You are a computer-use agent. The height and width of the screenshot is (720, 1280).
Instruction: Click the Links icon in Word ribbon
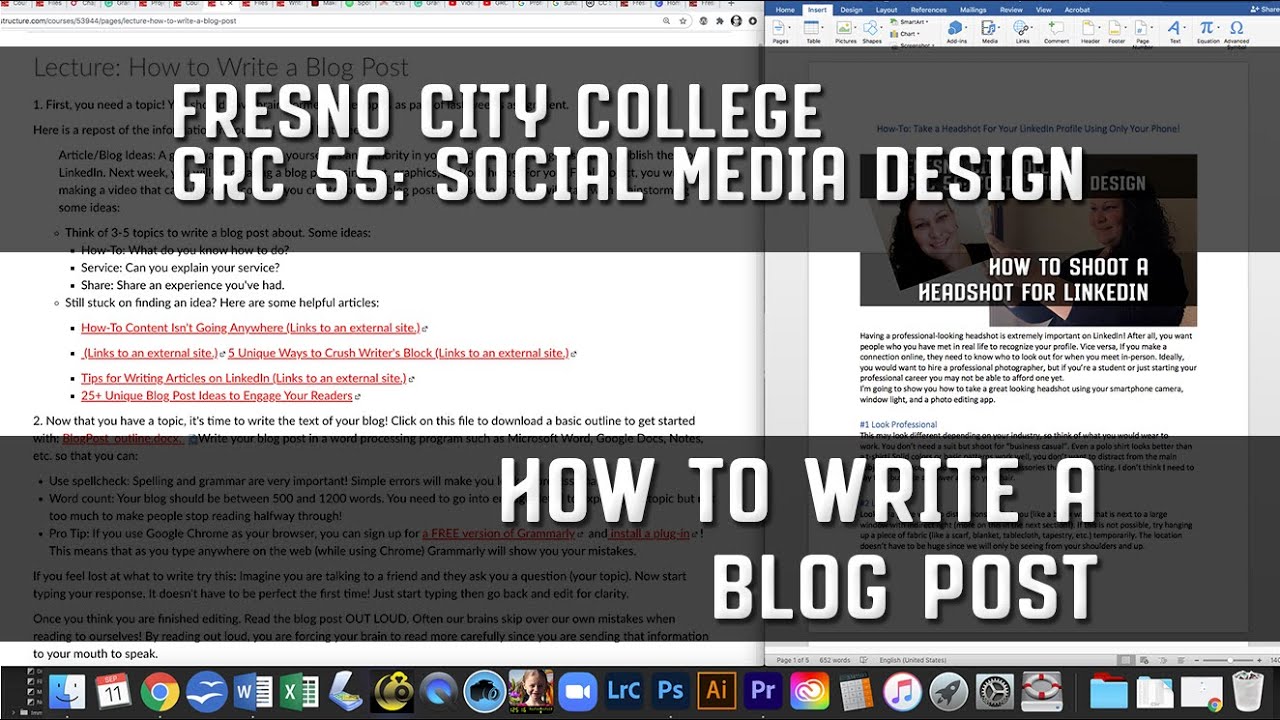tap(1022, 31)
